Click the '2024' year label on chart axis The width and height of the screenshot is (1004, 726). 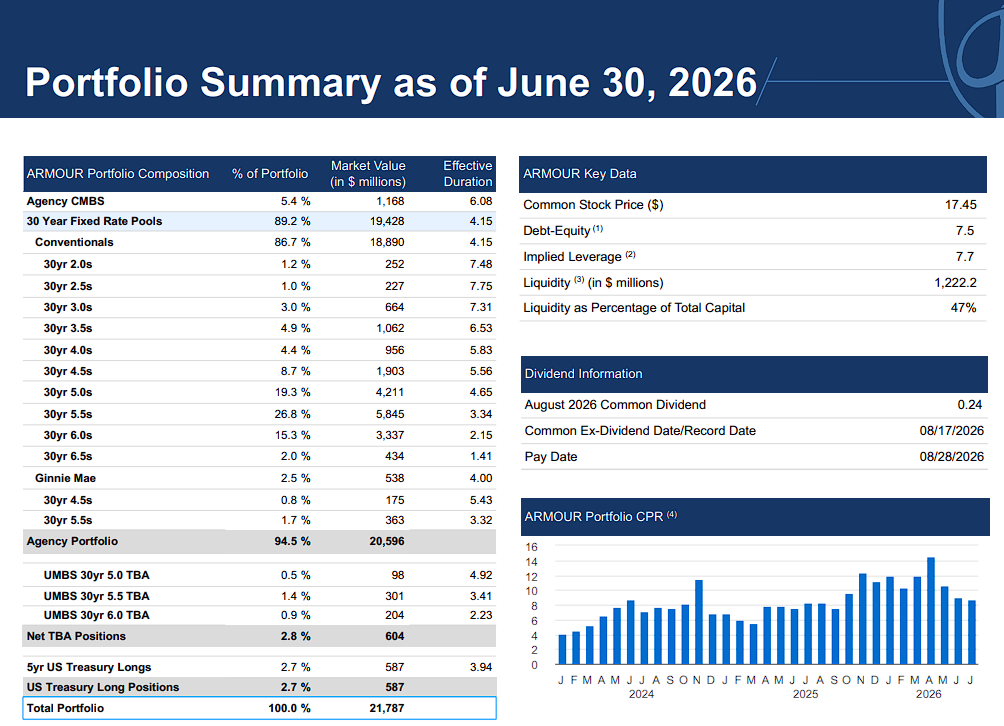tap(642, 695)
